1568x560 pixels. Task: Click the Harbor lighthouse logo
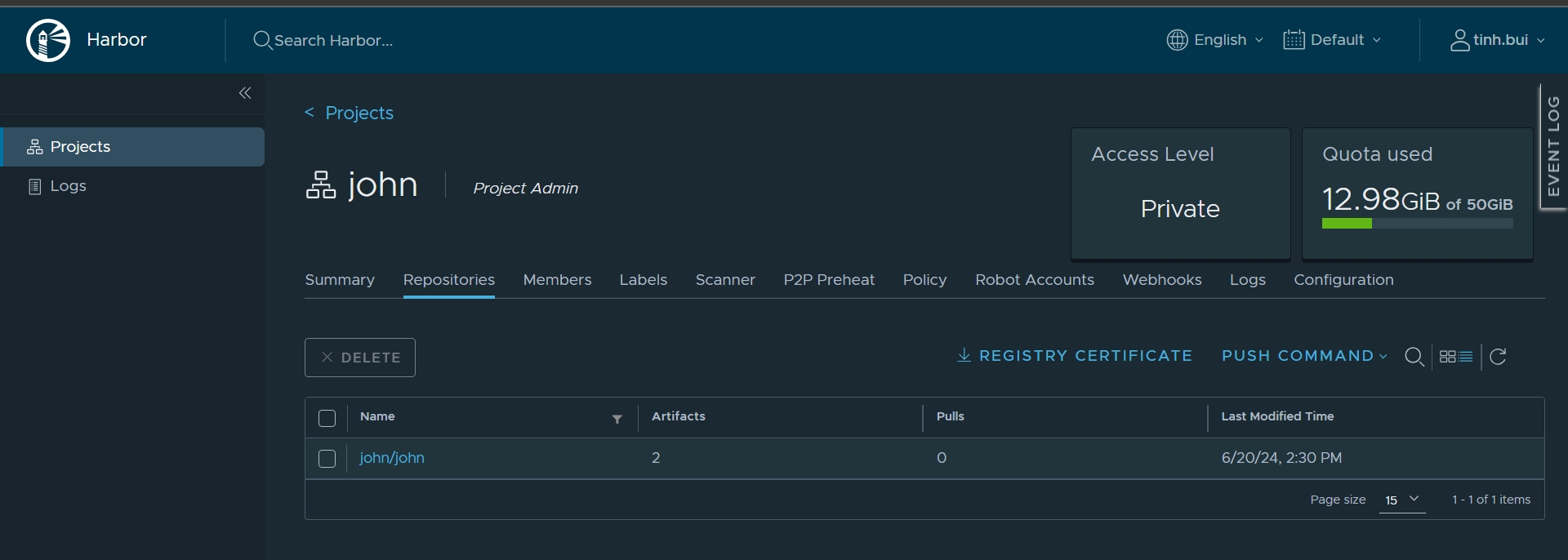coord(48,40)
